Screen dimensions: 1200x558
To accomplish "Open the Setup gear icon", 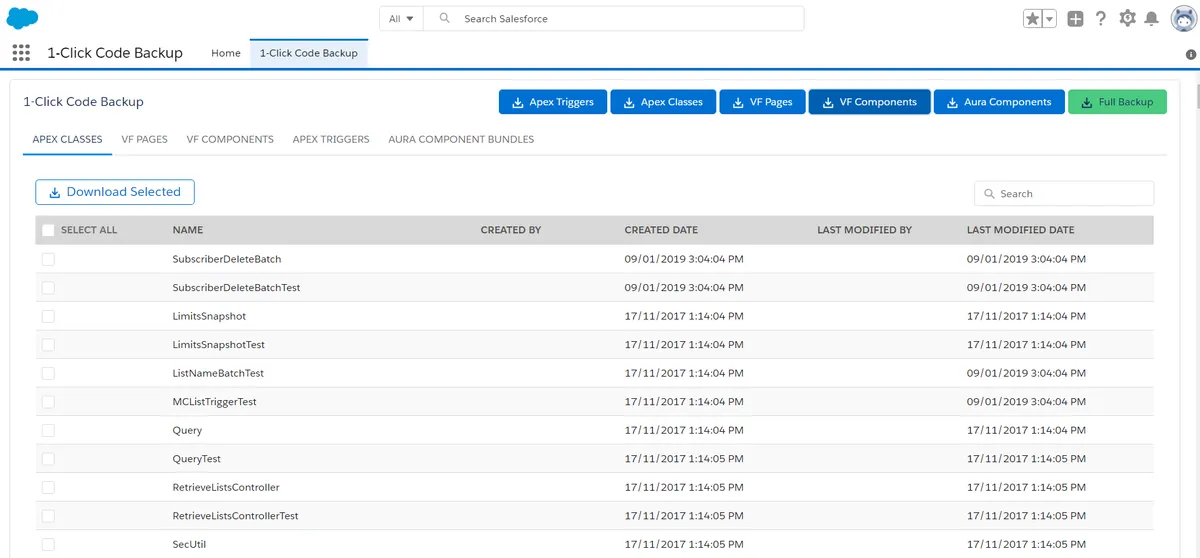I will click(1128, 19).
